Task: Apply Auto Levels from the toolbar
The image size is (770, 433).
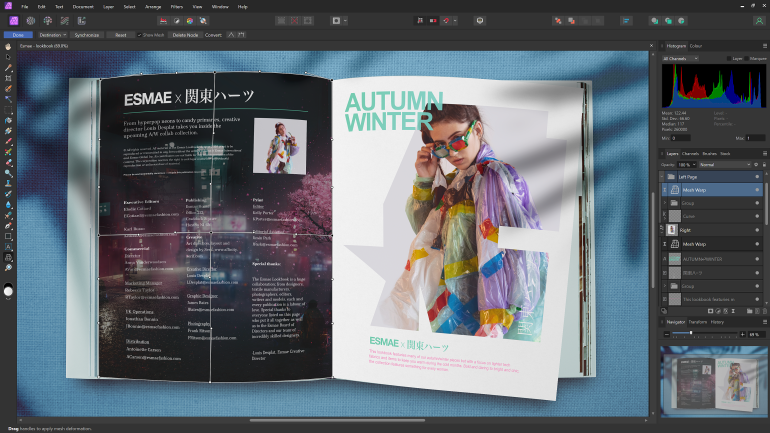Action: point(163,21)
